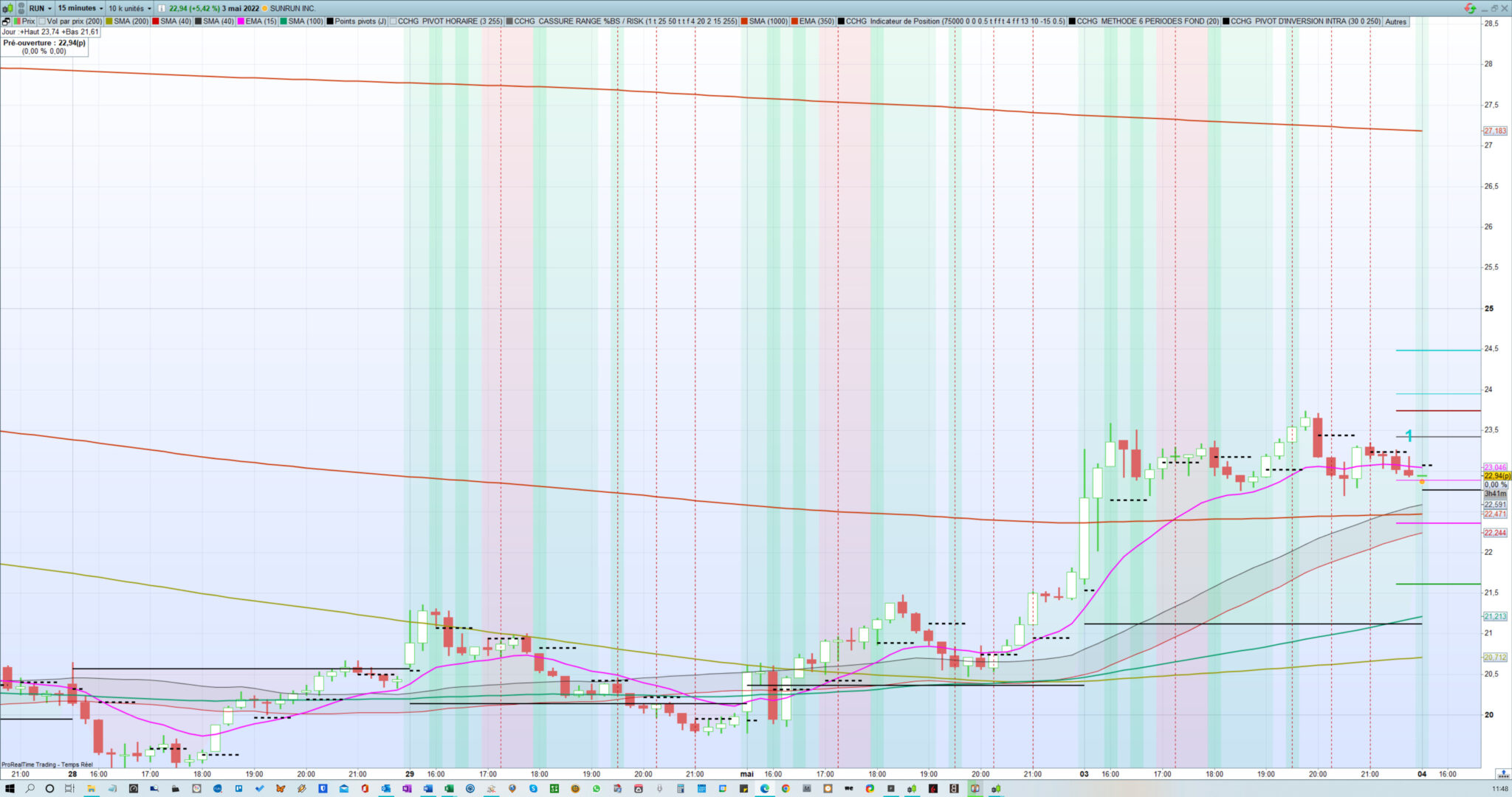Open WhatsApp from the taskbar

point(597,789)
